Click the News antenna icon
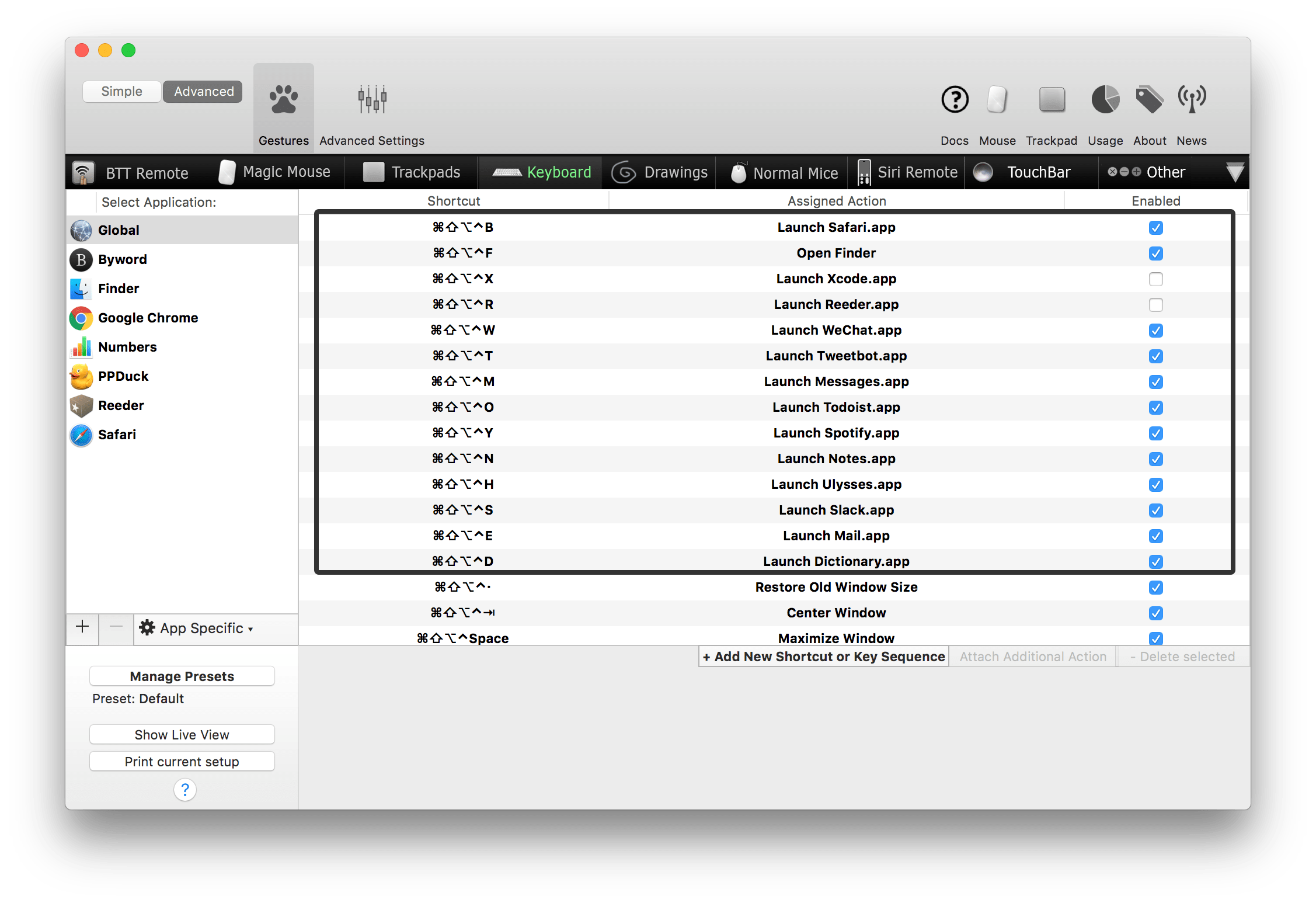 pyautogui.click(x=1192, y=100)
